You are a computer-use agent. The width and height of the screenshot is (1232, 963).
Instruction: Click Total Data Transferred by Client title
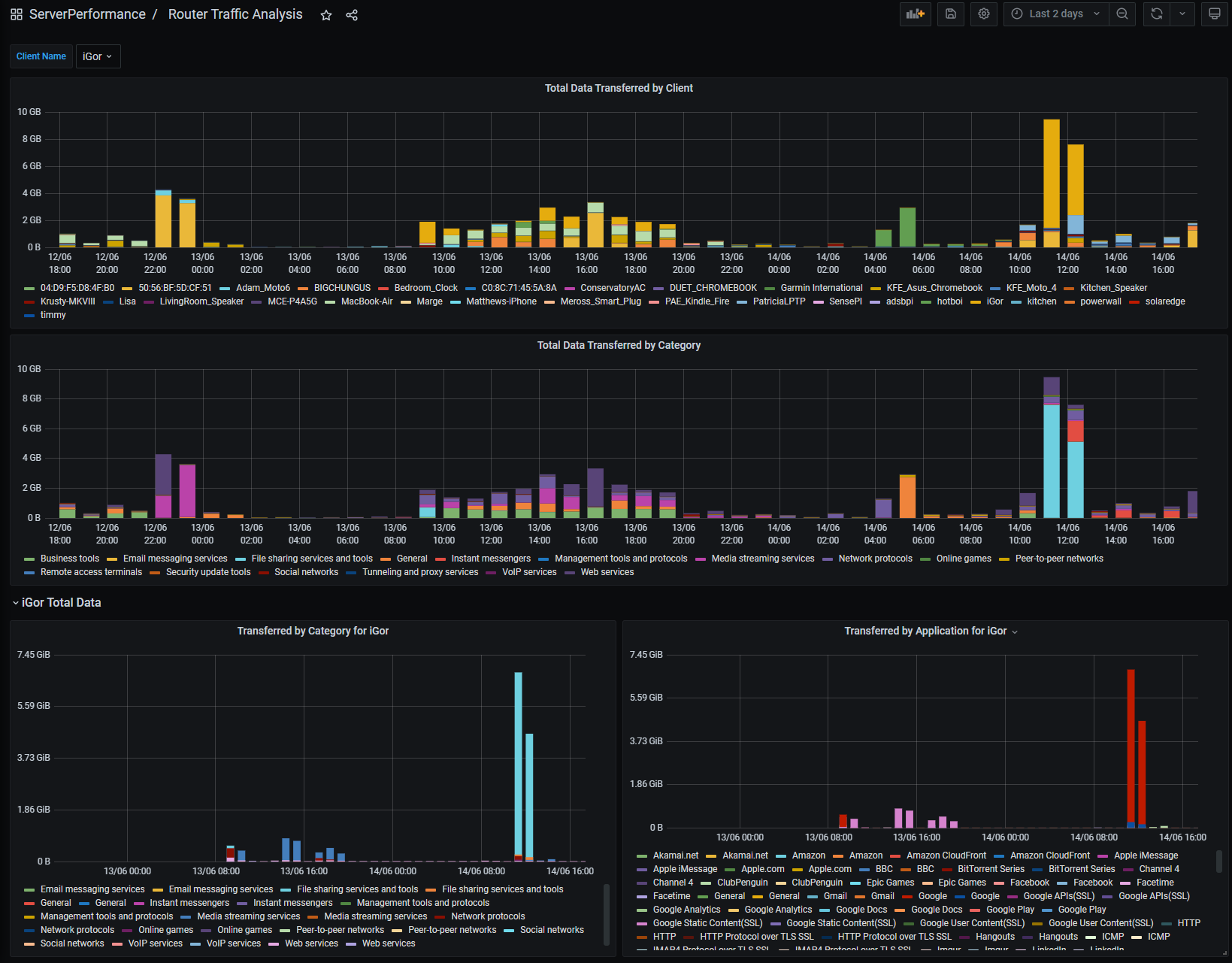[x=619, y=88]
